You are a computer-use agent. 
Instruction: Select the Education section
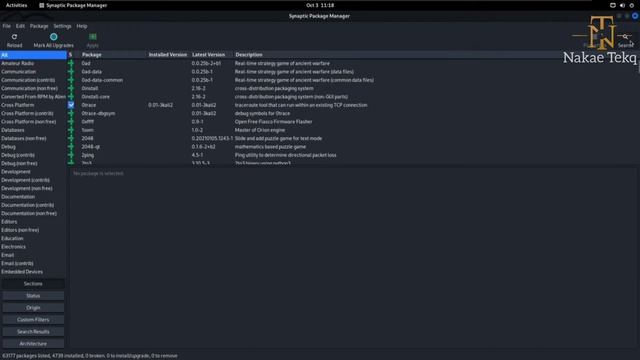point(33,238)
